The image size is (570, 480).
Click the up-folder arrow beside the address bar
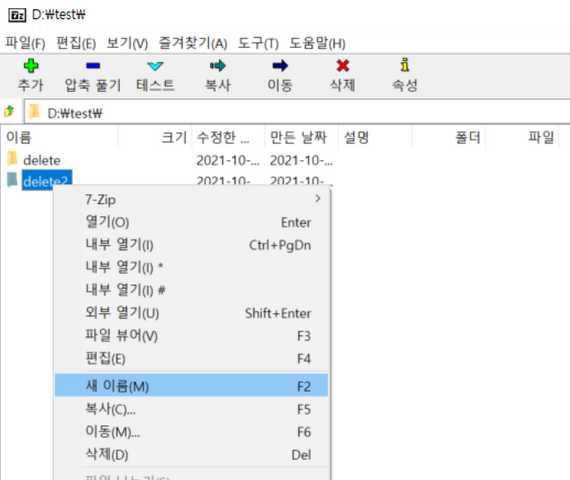(9, 111)
